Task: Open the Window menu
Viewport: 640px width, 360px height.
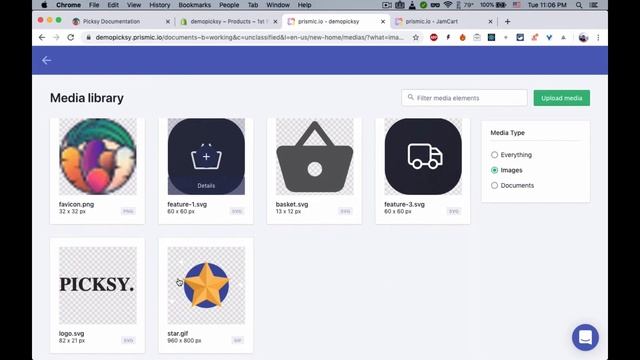Action: [278, 5]
